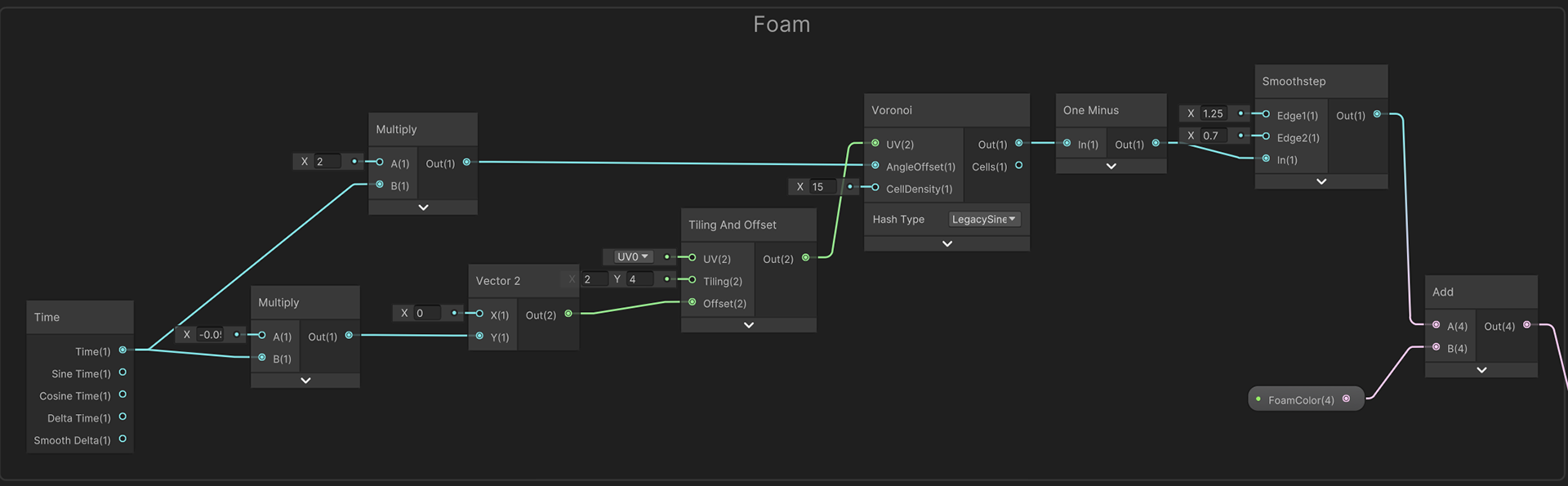Collapse the Smoothstep node preview chevron
This screenshot has width=1568, height=486.
click(x=1321, y=181)
